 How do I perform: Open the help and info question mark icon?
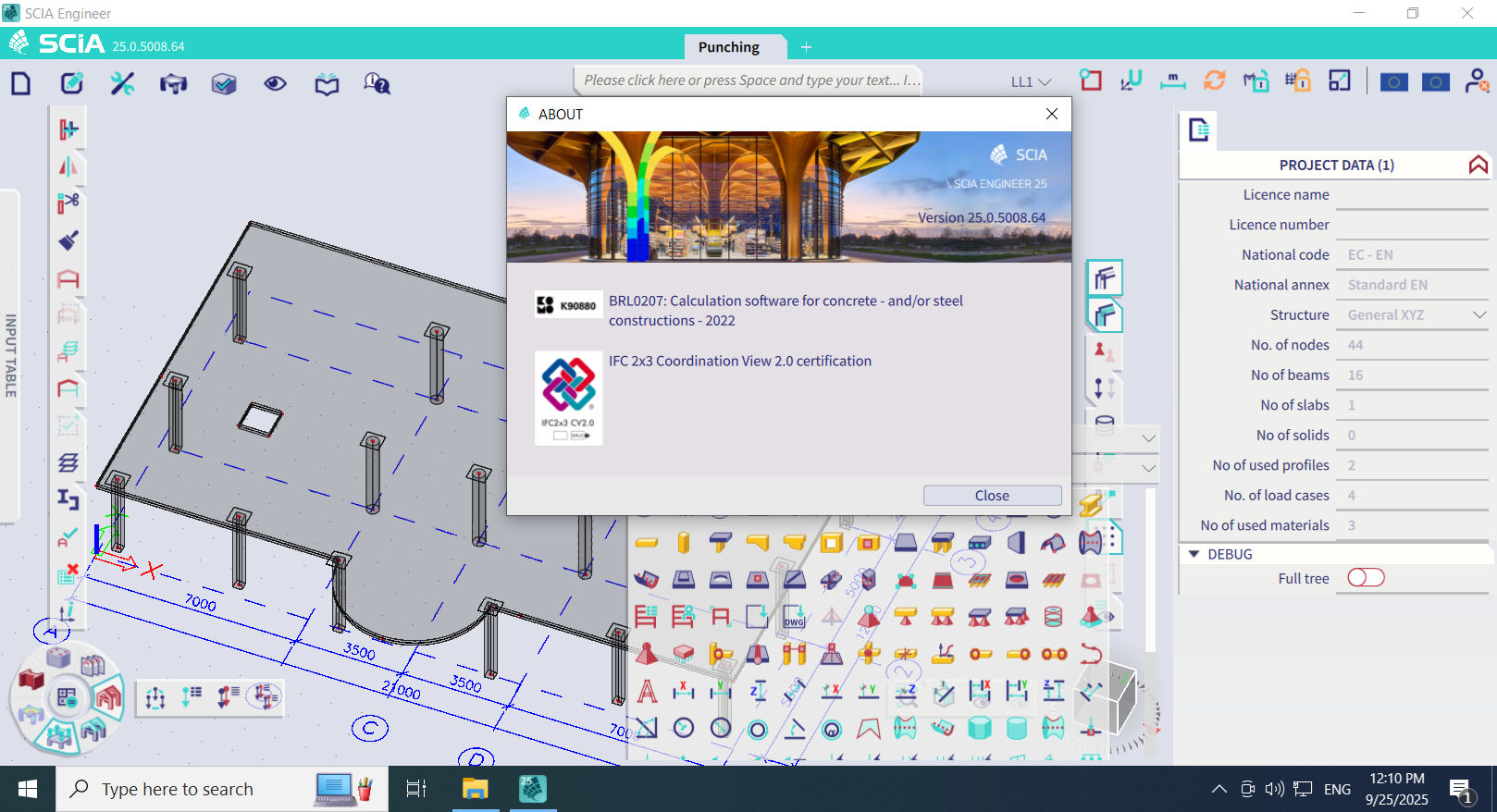coord(377,83)
